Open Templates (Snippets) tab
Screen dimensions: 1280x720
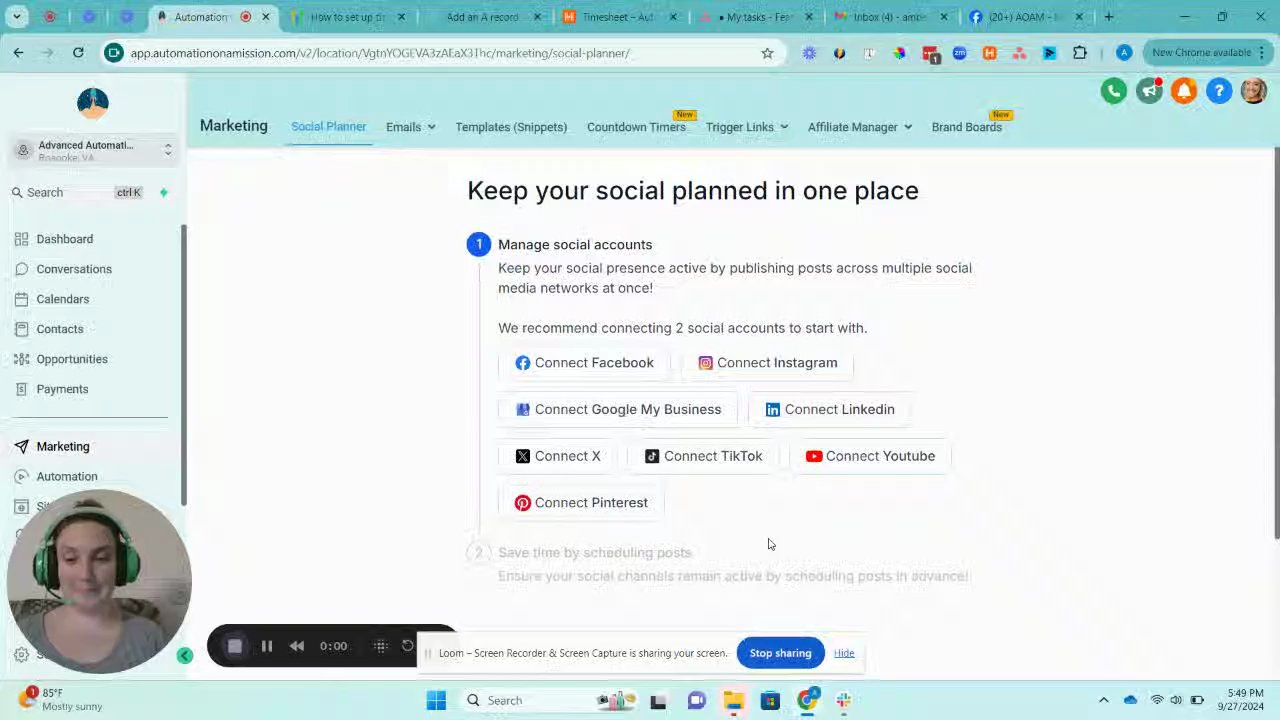(511, 127)
